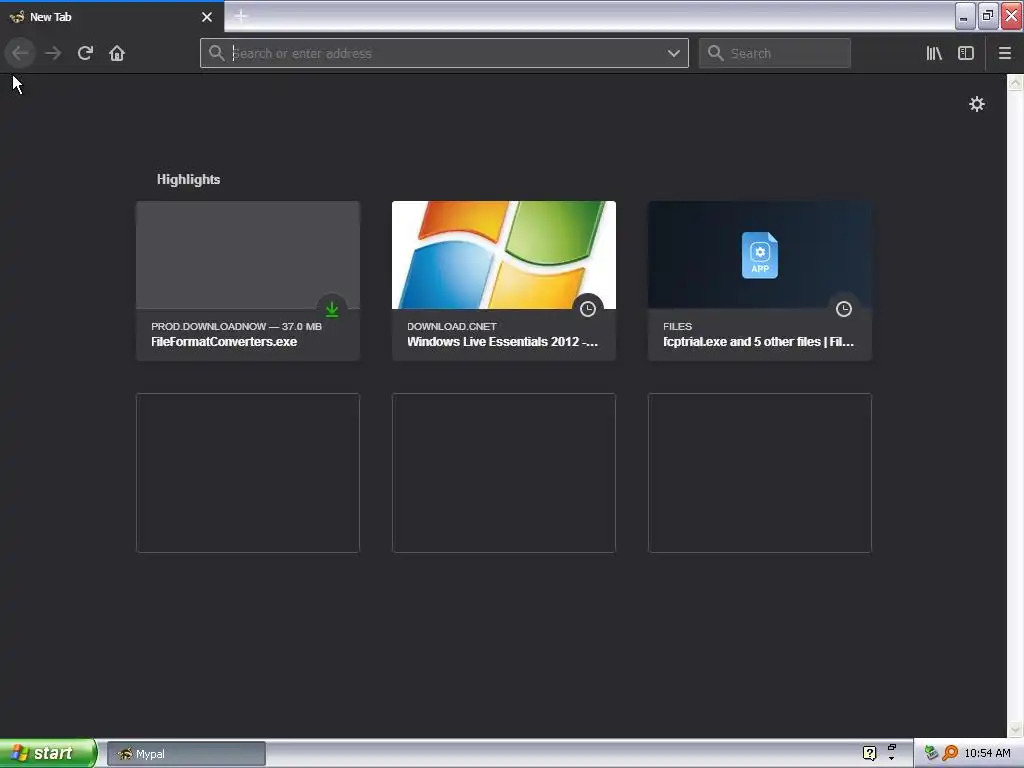Click the blue APP file icon
Screen dimensions: 1024x768
pos(760,255)
